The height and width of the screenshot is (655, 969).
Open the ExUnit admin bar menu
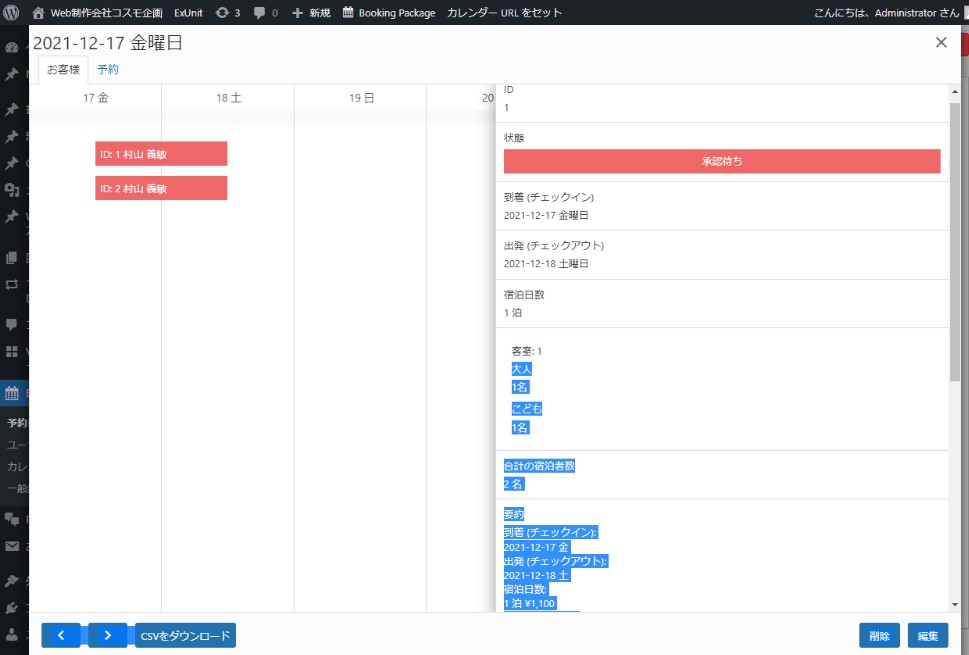click(x=188, y=13)
